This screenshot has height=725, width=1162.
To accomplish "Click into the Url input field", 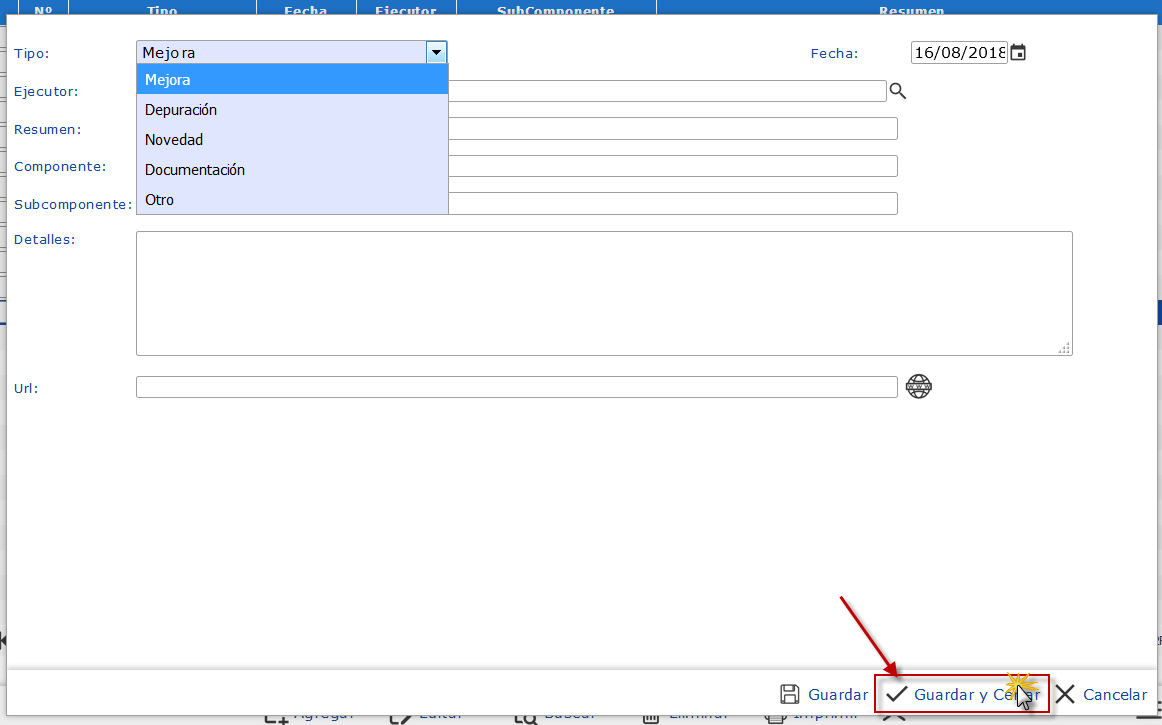I will [x=517, y=387].
